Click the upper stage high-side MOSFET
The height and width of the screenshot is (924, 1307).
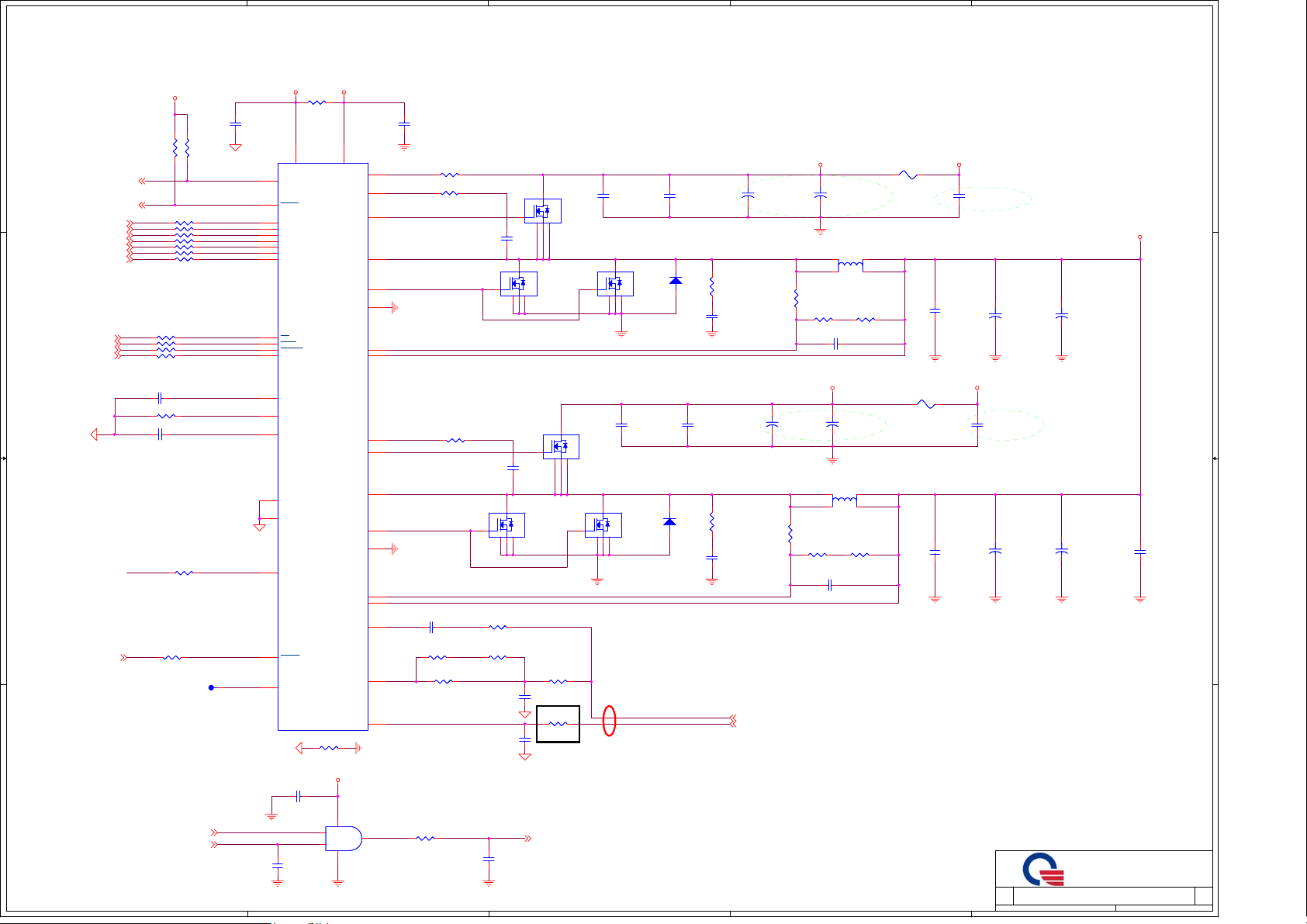[543, 211]
